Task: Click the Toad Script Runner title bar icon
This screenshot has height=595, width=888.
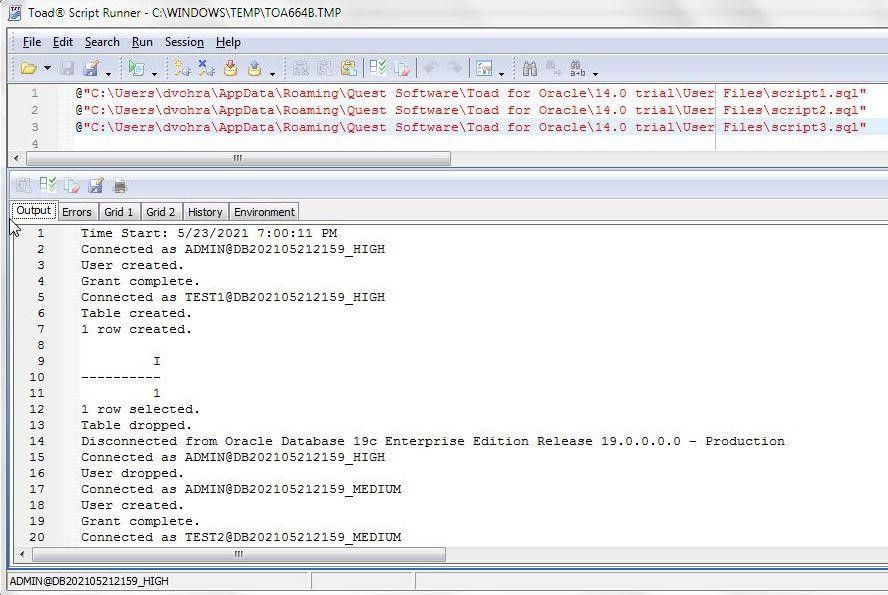Action: (15, 12)
